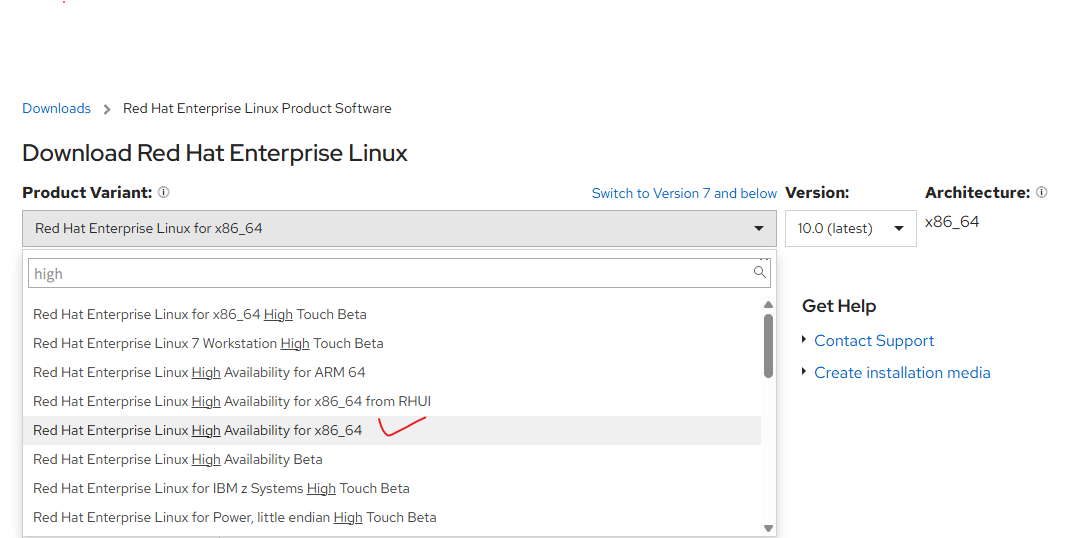Select High Availability for ARM 64

coord(391,373)
